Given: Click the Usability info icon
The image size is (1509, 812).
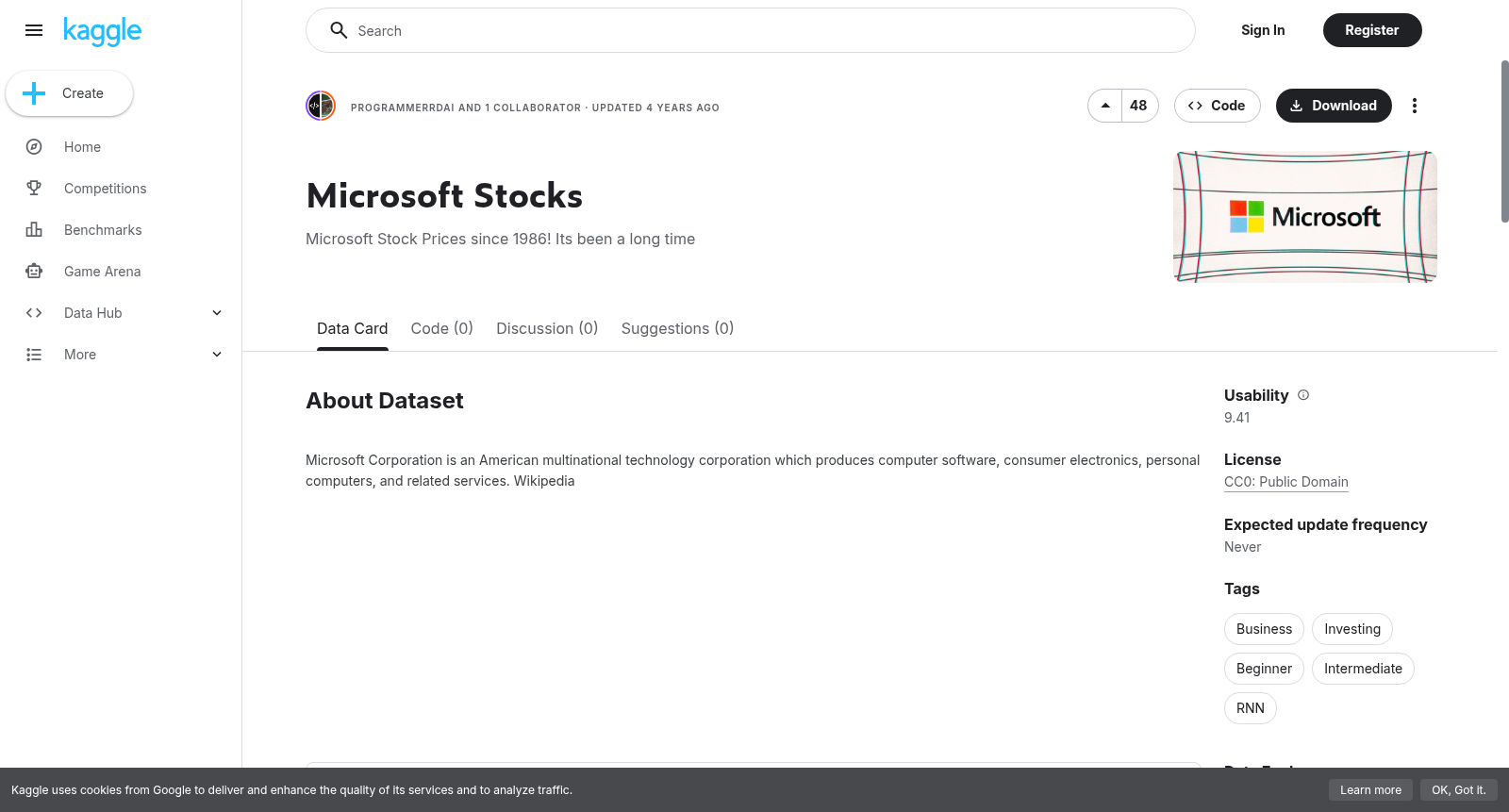Looking at the screenshot, I should click(x=1303, y=395).
